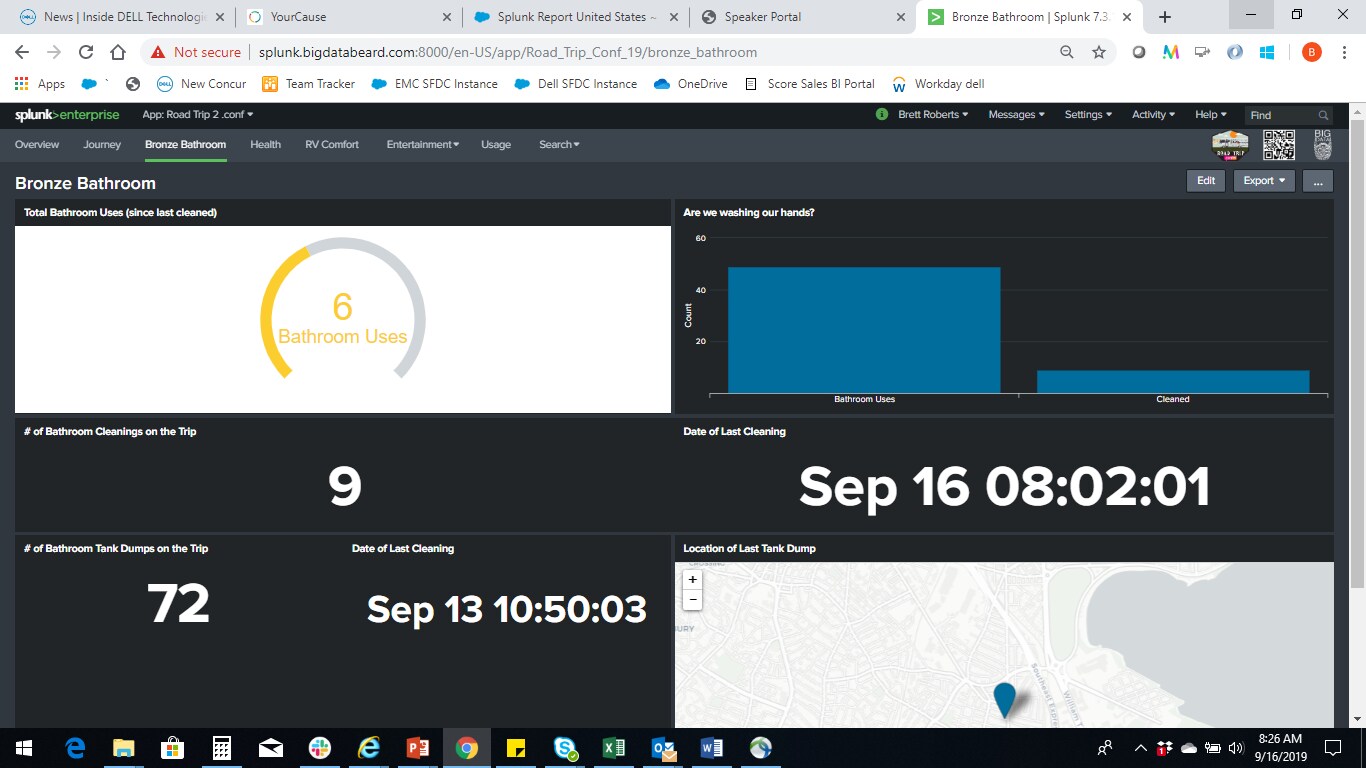Open Slack from the taskbar
This screenshot has height=768, width=1366.
point(320,748)
